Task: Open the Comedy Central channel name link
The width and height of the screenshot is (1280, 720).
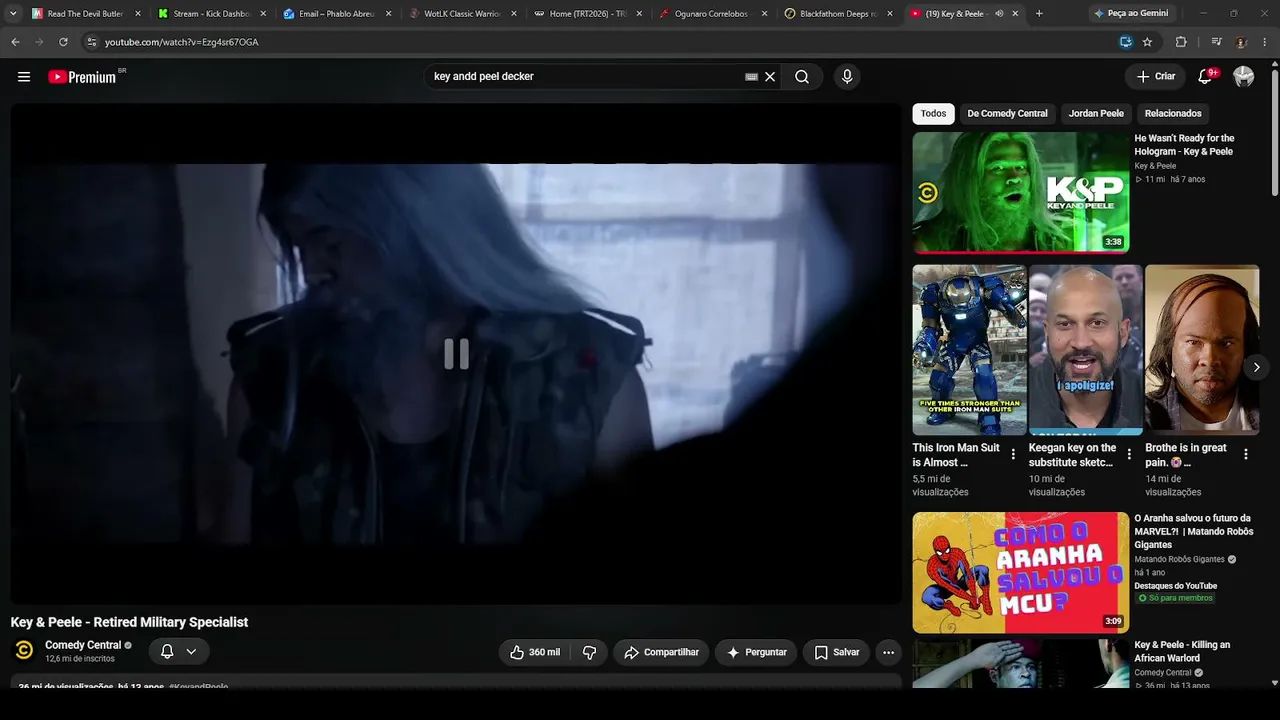Action: (x=83, y=645)
